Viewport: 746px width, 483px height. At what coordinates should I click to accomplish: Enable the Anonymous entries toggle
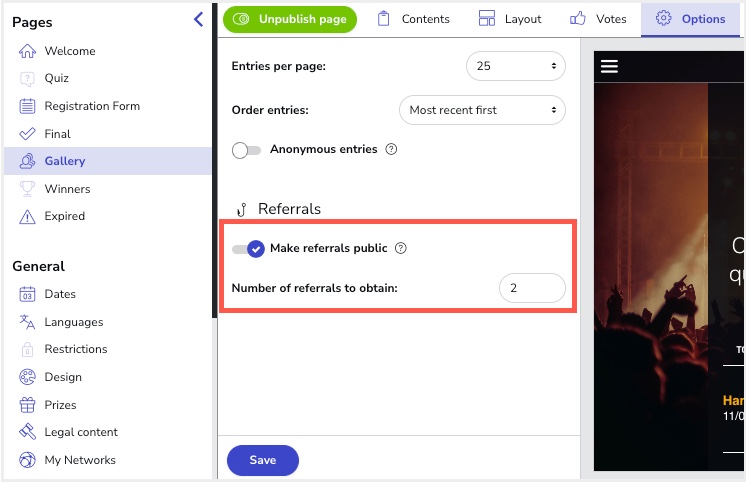(246, 150)
